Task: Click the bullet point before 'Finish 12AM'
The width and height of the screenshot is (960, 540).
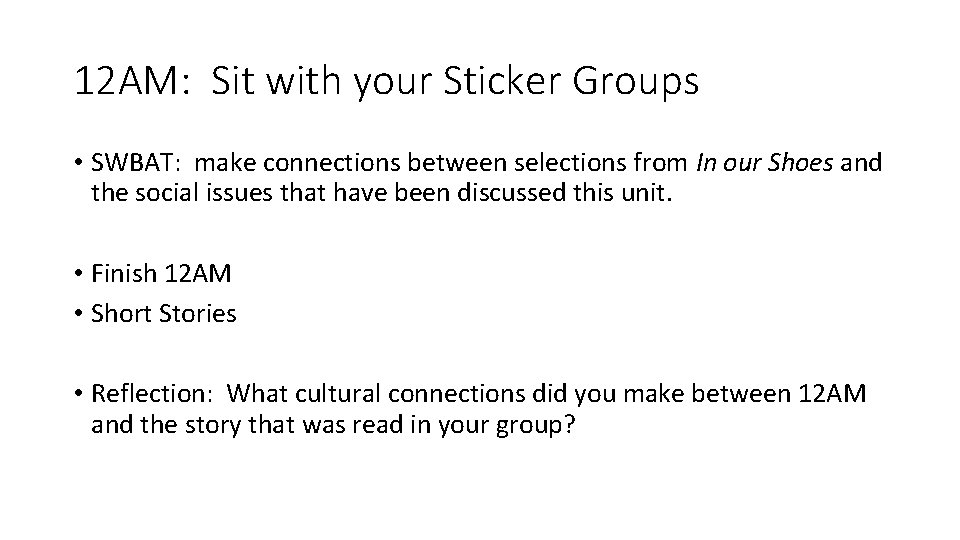Action: click(79, 272)
